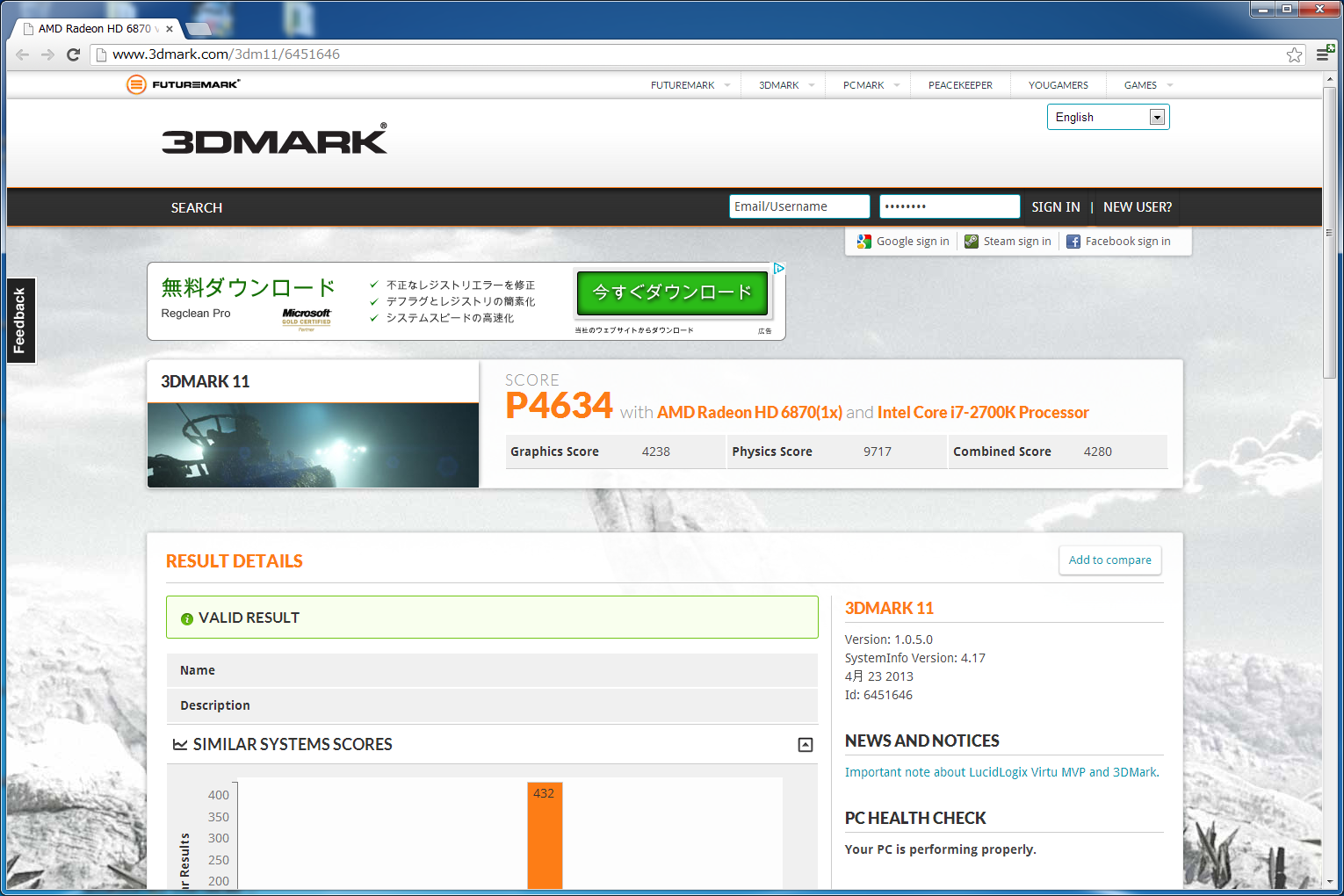Screen dimensions: 1344x896
Task: Click the Steam sign in icon
Action: coord(972,242)
